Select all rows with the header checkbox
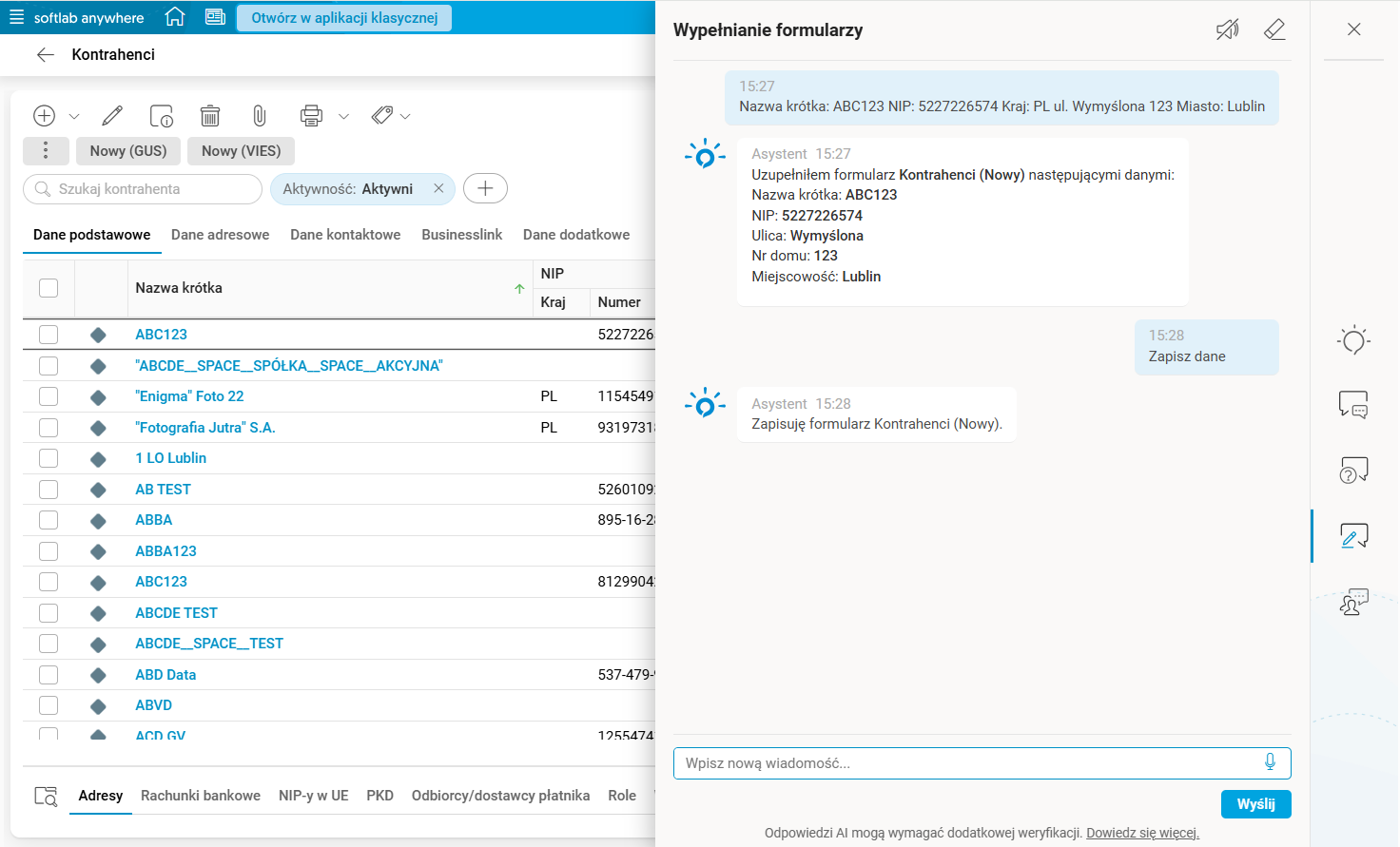 (49, 288)
